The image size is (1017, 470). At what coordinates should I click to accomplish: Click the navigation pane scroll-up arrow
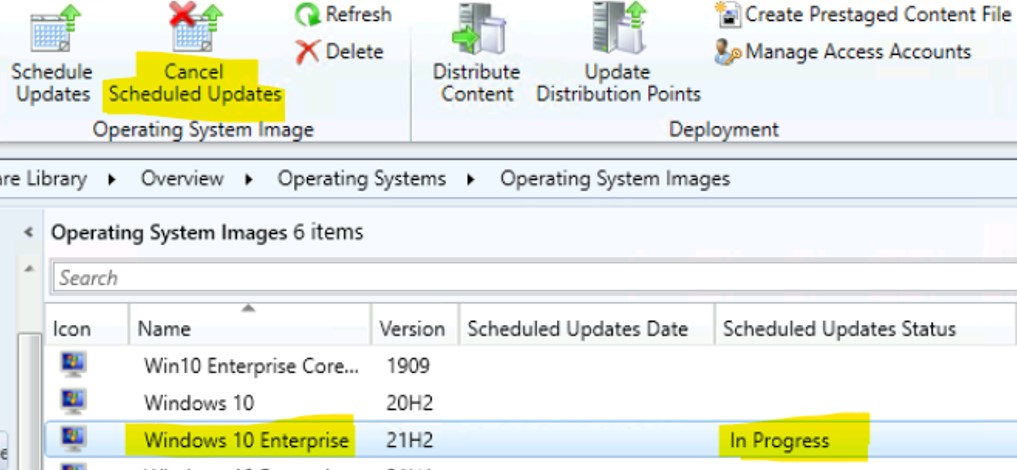point(29,268)
